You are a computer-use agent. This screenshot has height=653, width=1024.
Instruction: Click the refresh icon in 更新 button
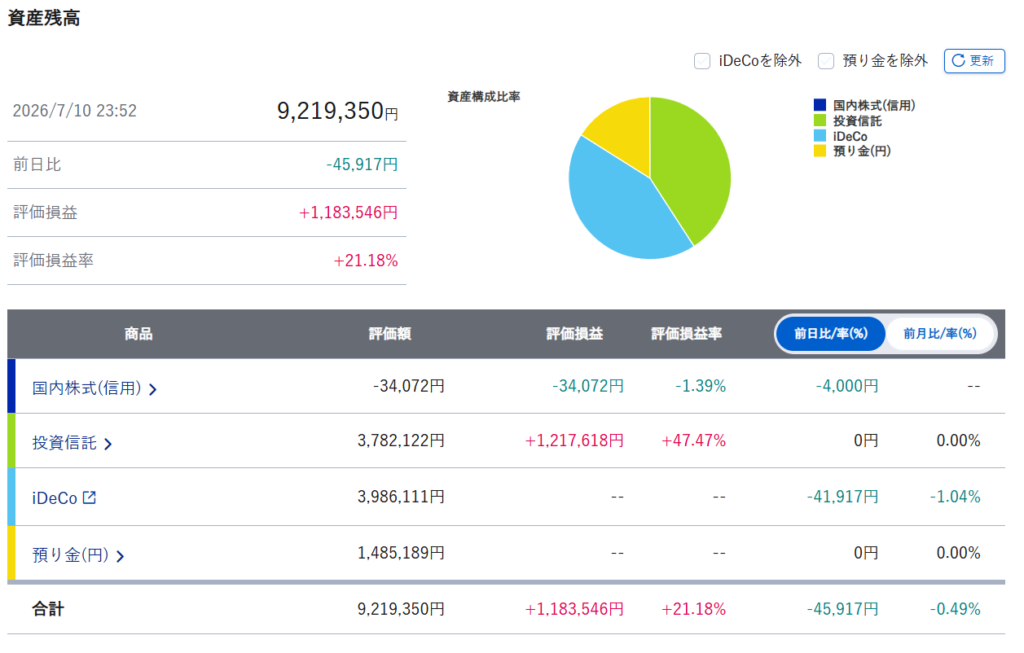point(958,61)
